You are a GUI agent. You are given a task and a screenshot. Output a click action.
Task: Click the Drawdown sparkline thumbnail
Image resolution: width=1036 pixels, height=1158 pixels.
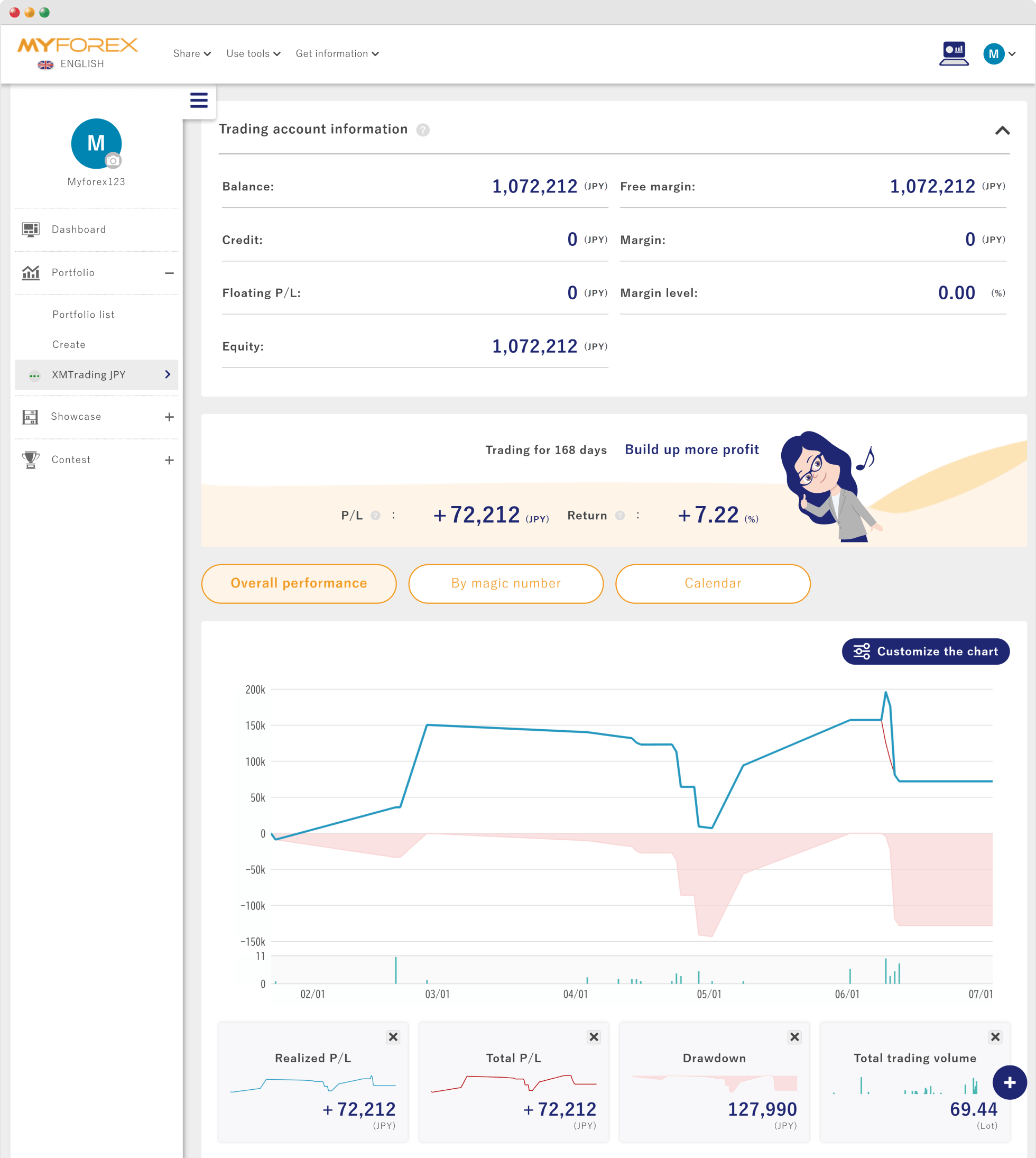pyautogui.click(x=715, y=1083)
